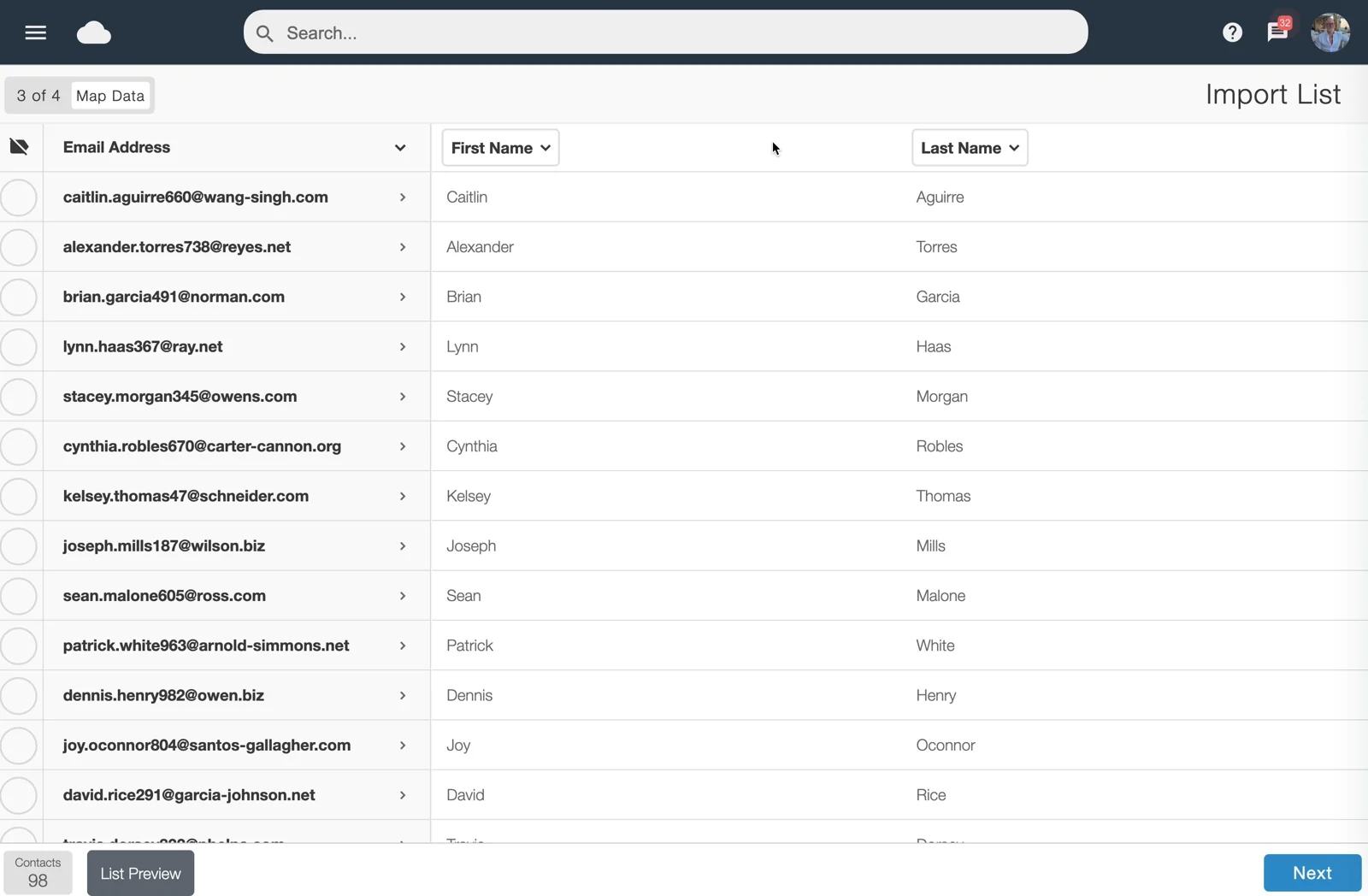Open the Last Name column mapping dropdown

pos(970,148)
